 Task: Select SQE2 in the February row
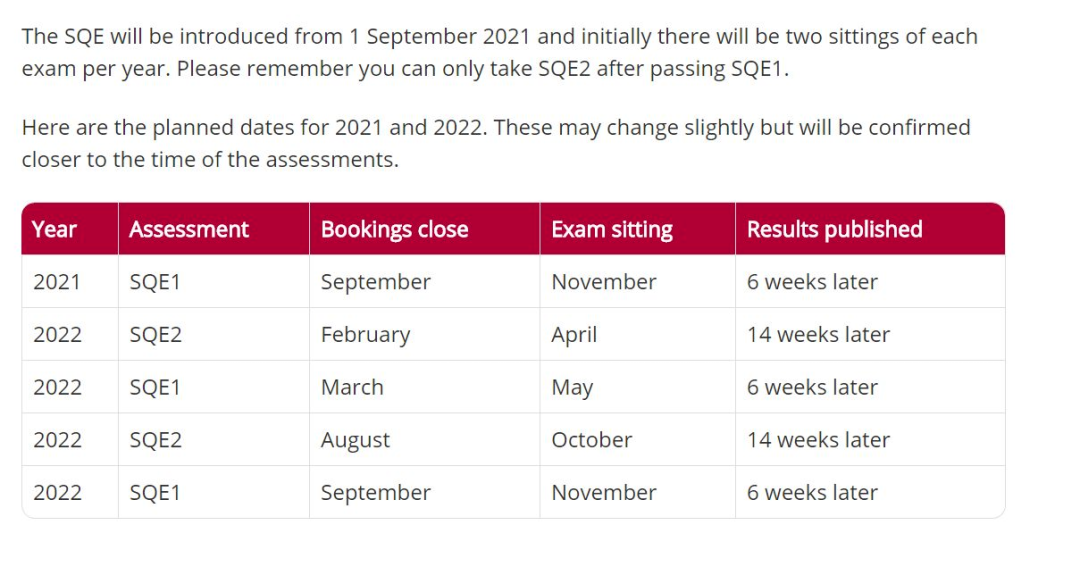(x=156, y=335)
